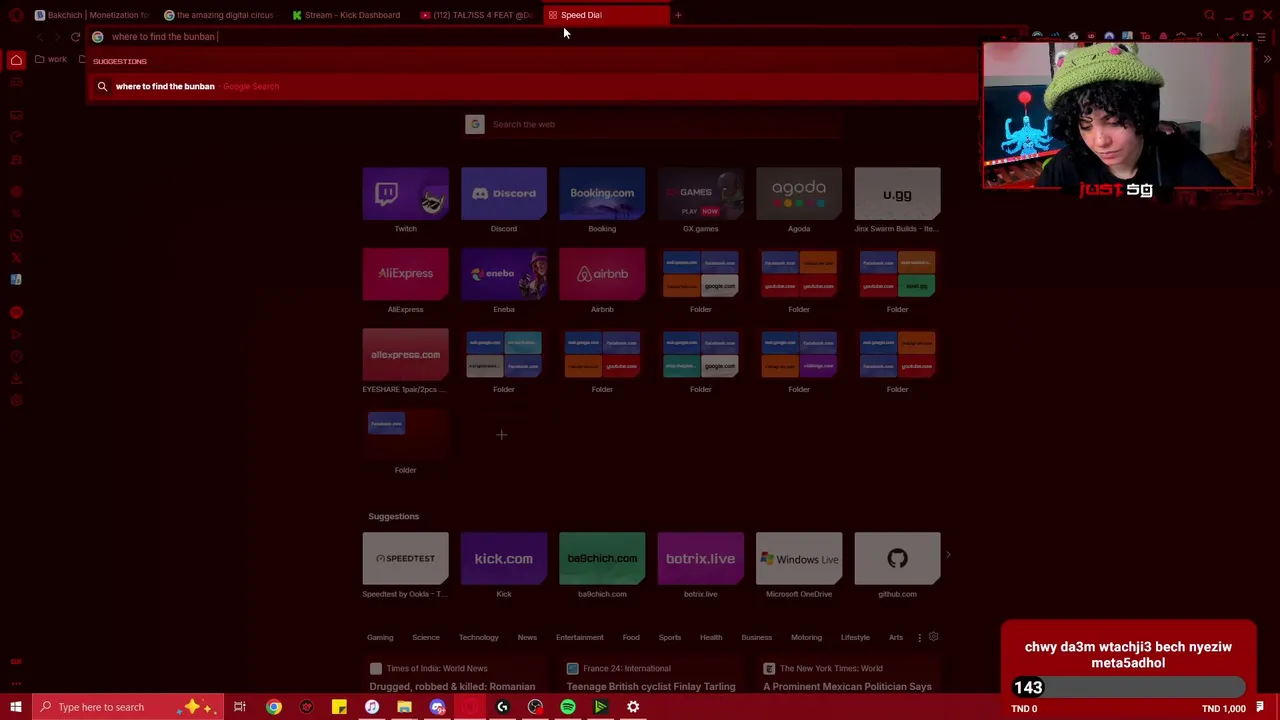Select the Technology news category
The height and width of the screenshot is (720, 1280).
click(478, 638)
